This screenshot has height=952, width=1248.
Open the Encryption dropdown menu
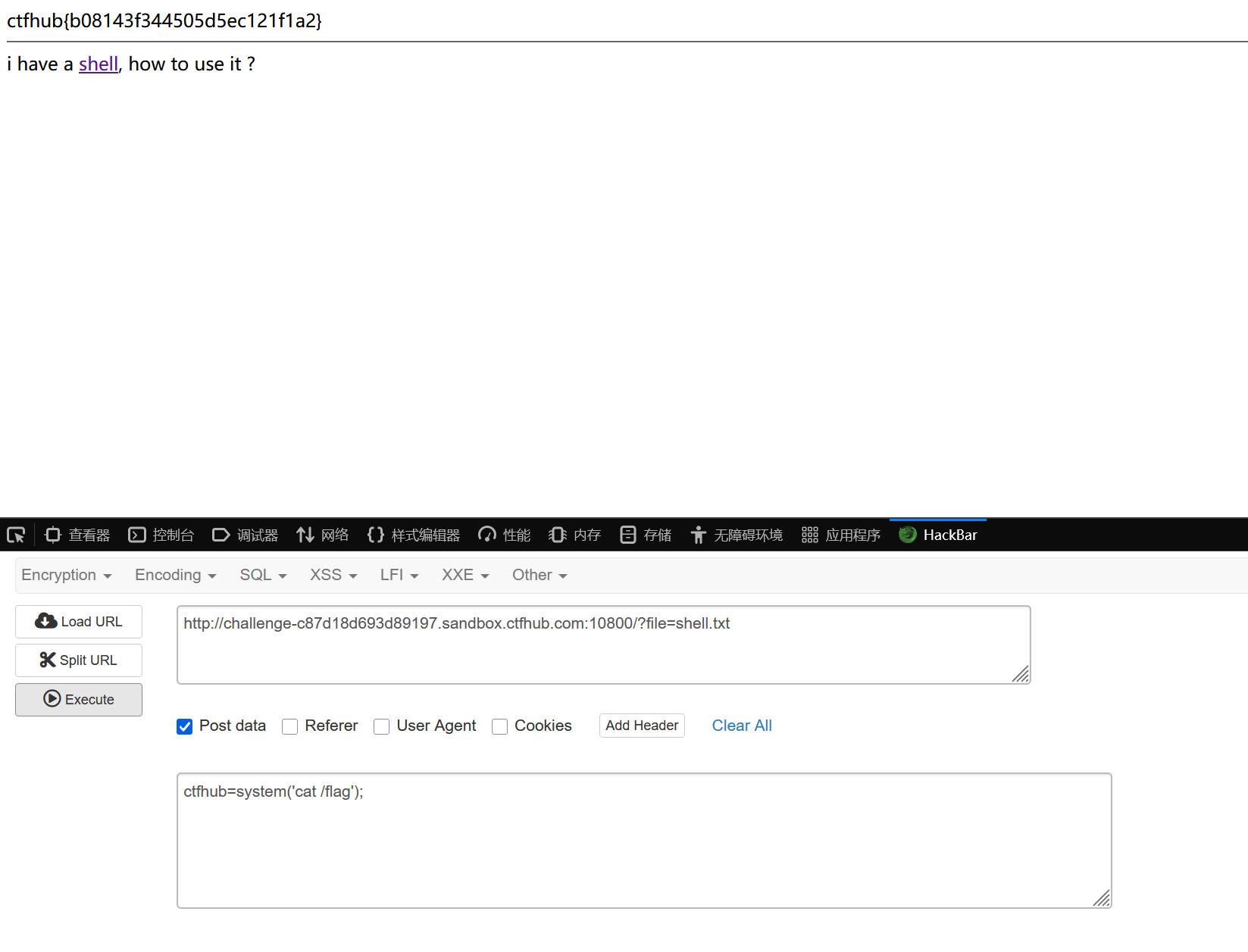coord(67,575)
